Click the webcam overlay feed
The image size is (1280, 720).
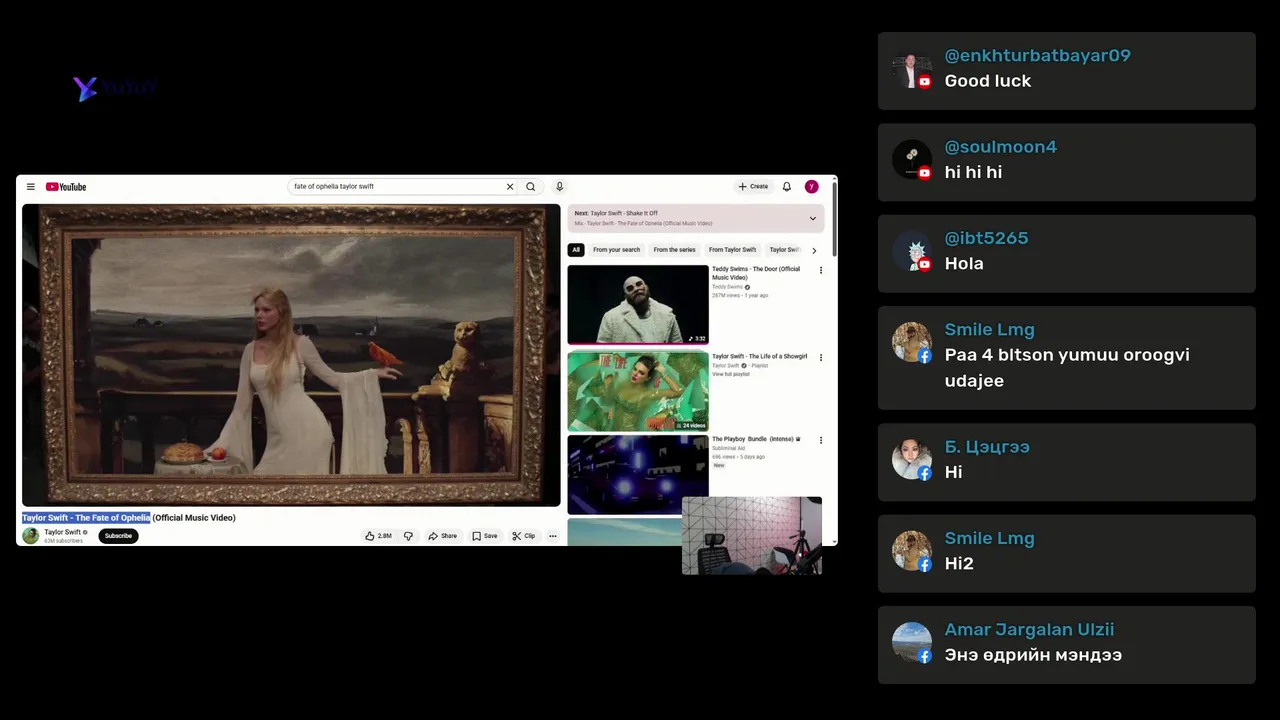point(752,536)
